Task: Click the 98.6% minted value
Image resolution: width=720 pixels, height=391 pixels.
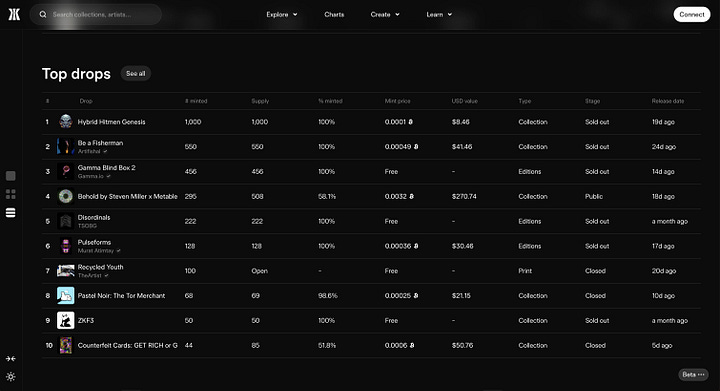Action: click(x=328, y=296)
